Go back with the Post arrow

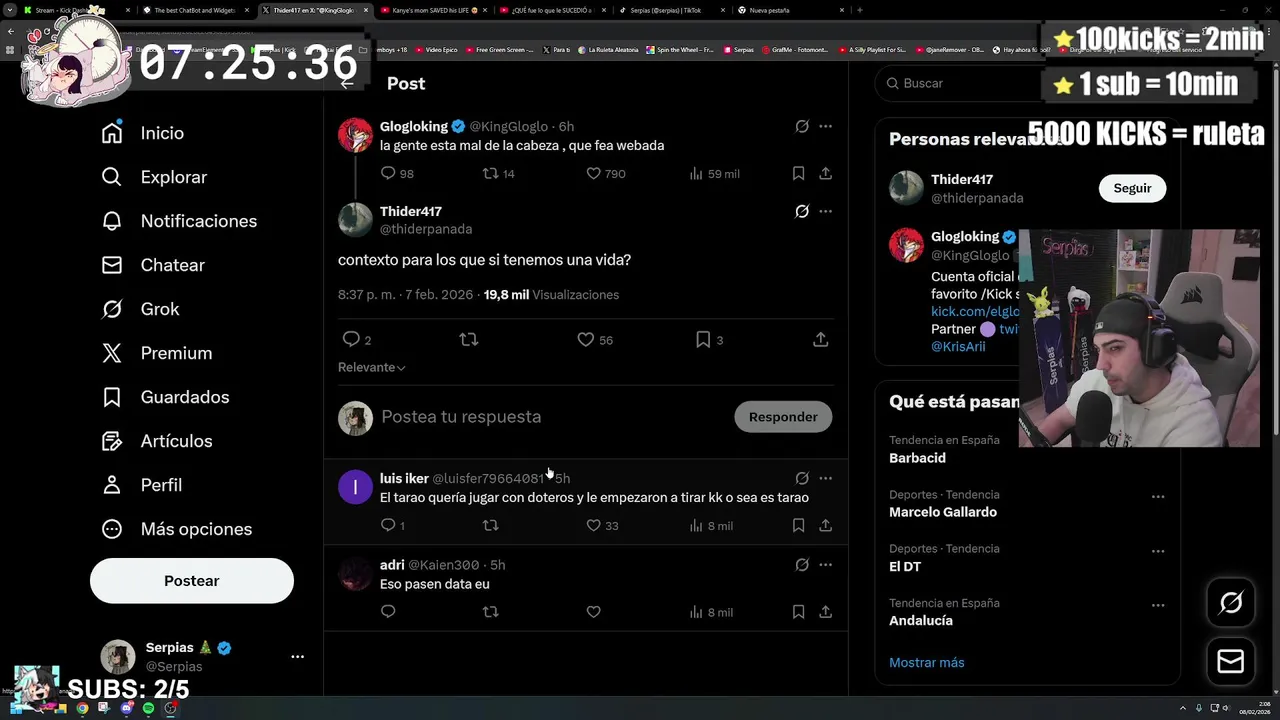347,83
